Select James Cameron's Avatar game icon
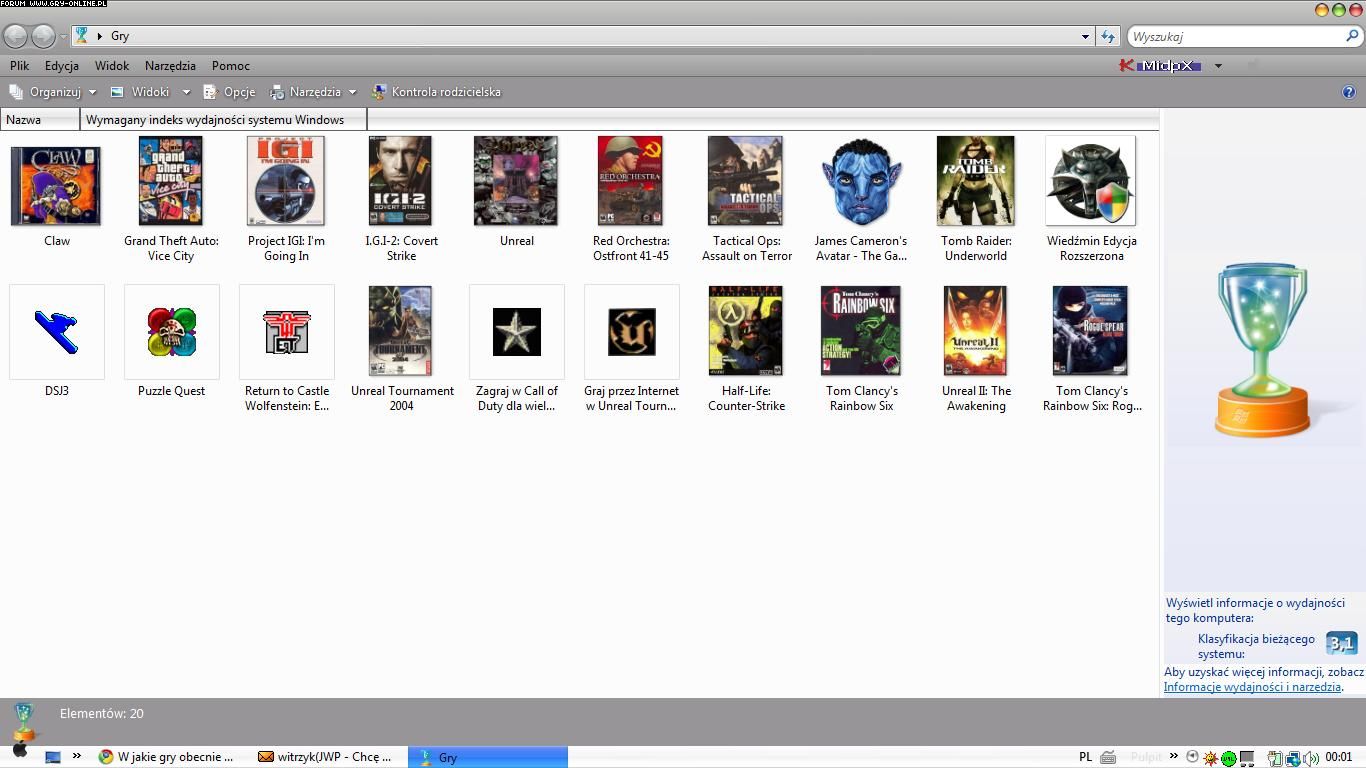1366x768 pixels. click(x=861, y=181)
